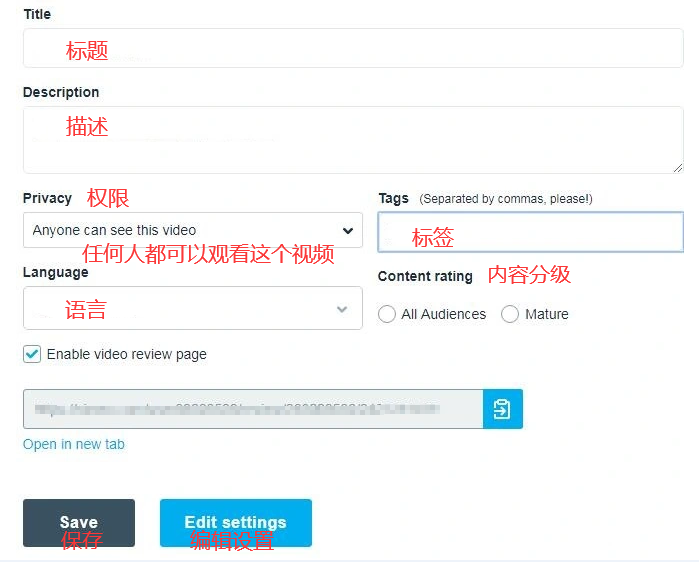Focus the Title input field
This screenshot has height=562, width=699.
[353, 48]
